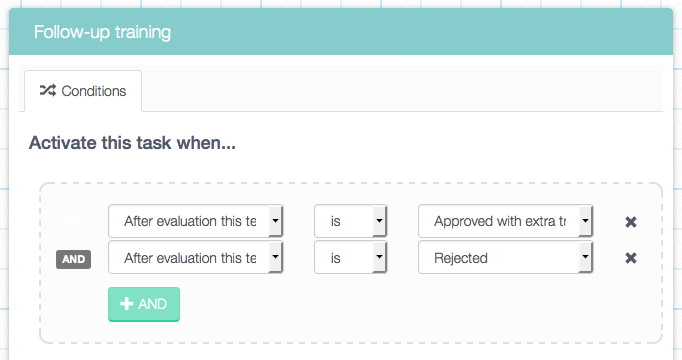
Task: Open the 'Rejected' value dropdown
Action: pos(505,258)
